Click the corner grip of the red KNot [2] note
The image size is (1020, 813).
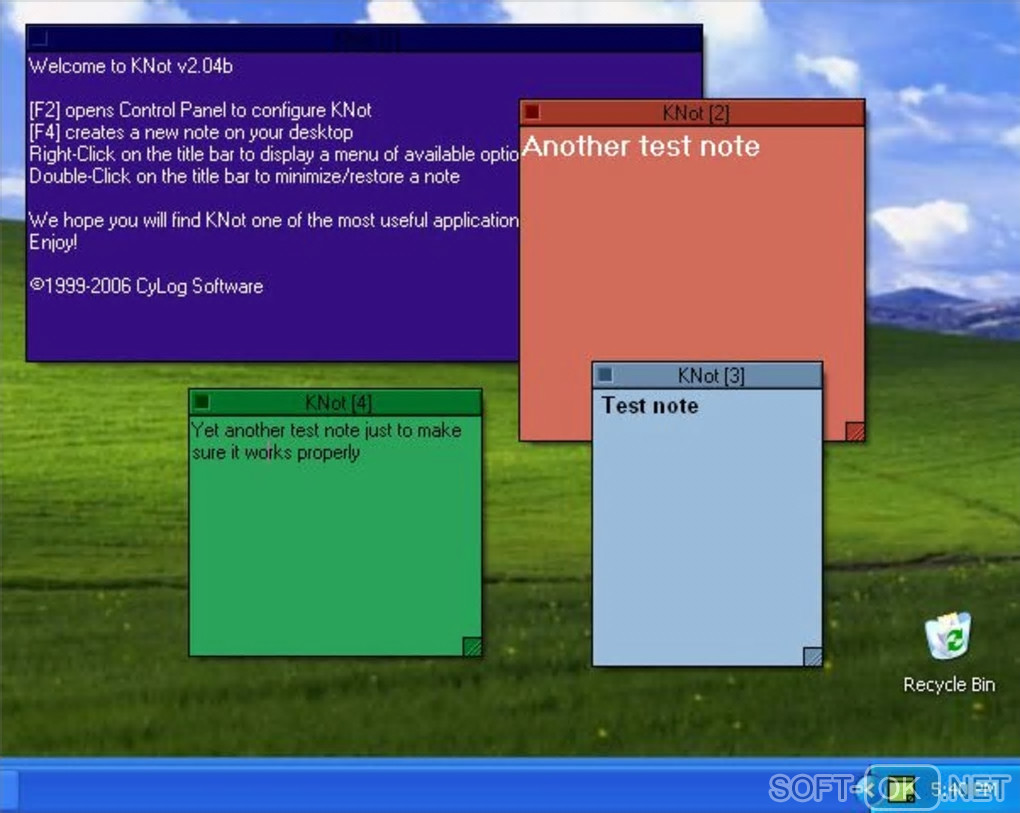point(855,431)
